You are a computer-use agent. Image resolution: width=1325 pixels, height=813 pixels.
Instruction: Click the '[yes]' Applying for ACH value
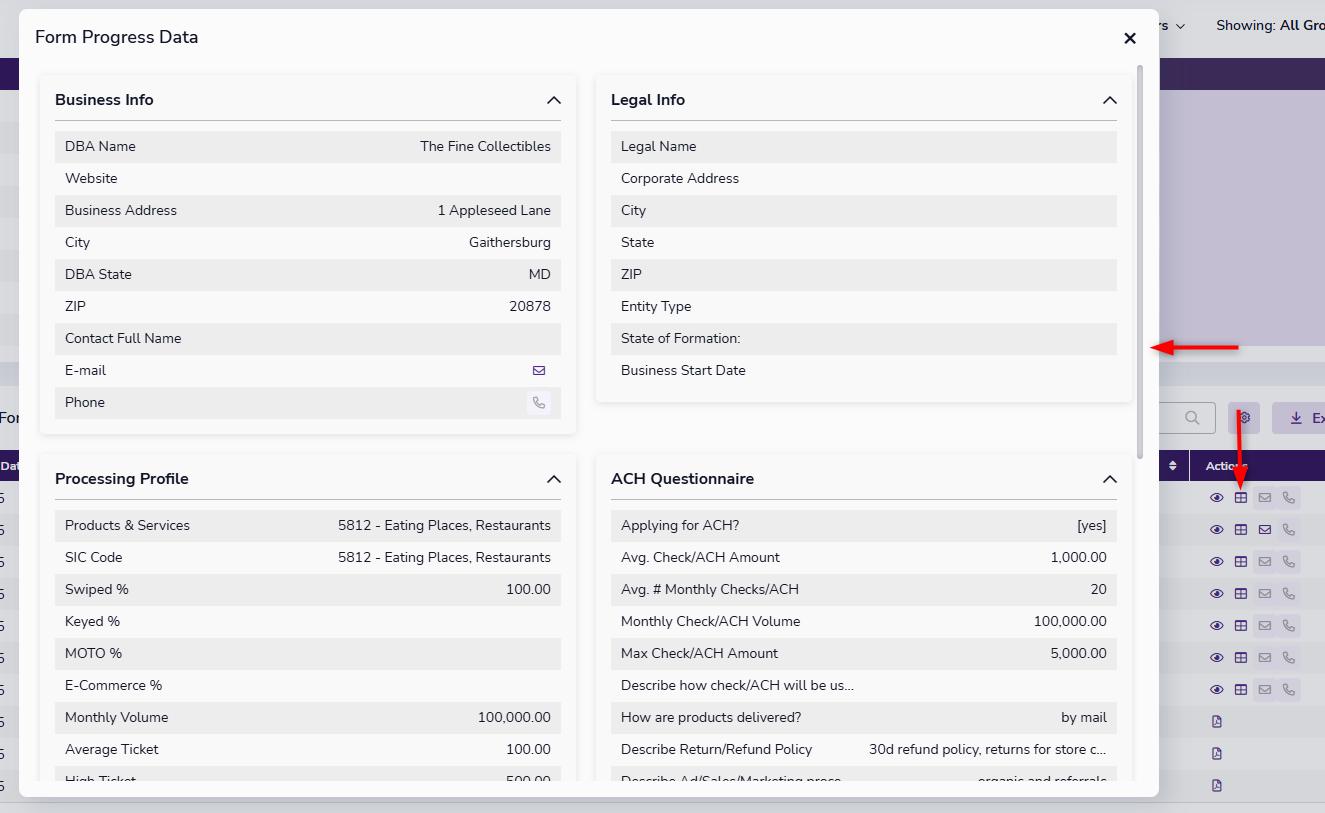(1092, 525)
